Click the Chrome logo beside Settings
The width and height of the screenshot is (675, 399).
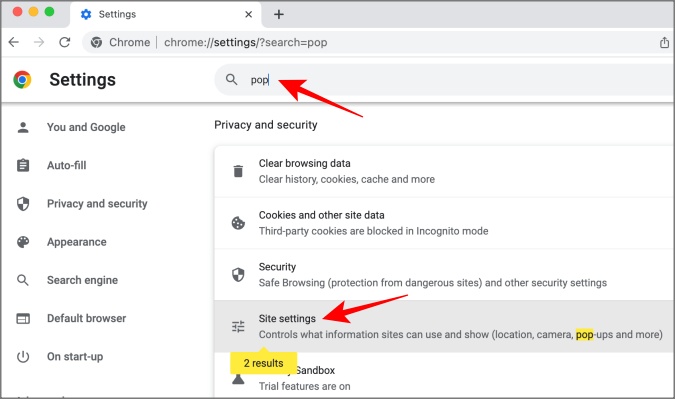tap(22, 80)
